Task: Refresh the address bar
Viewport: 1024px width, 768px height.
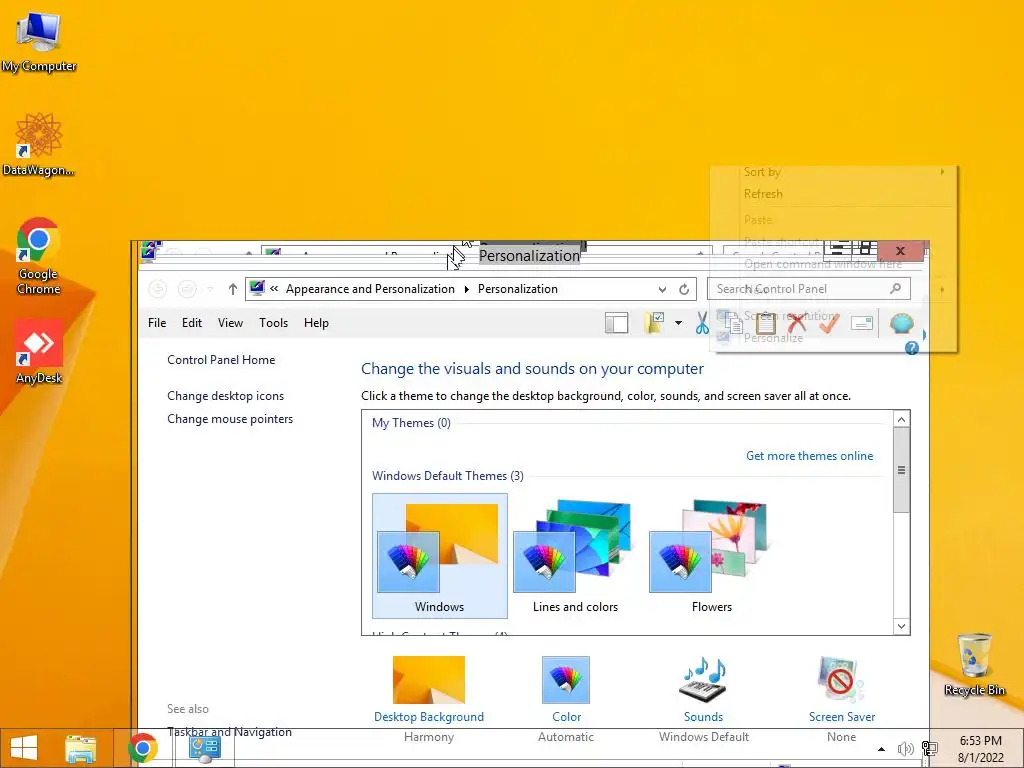Action: click(x=684, y=289)
